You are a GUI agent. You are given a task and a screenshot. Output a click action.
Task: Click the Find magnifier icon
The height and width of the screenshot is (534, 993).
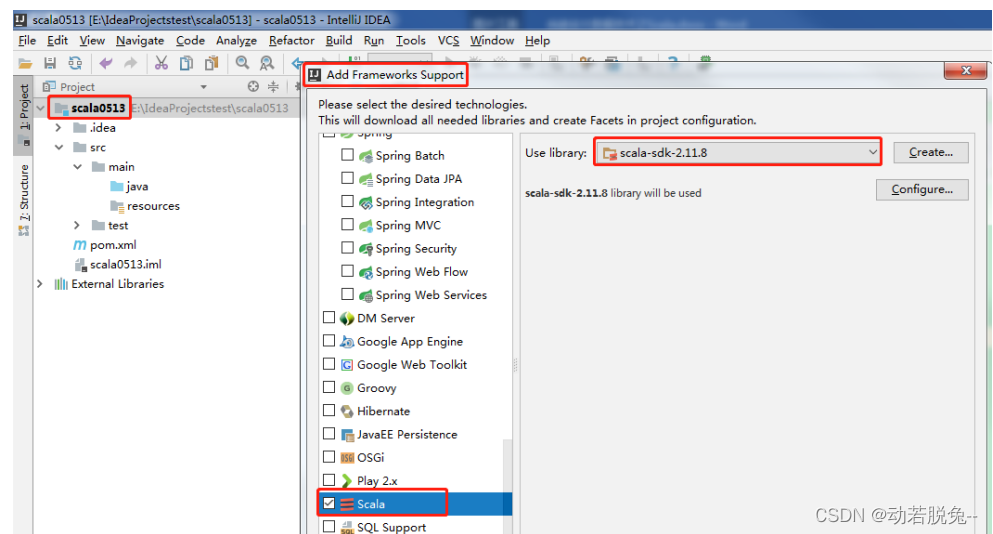click(242, 63)
